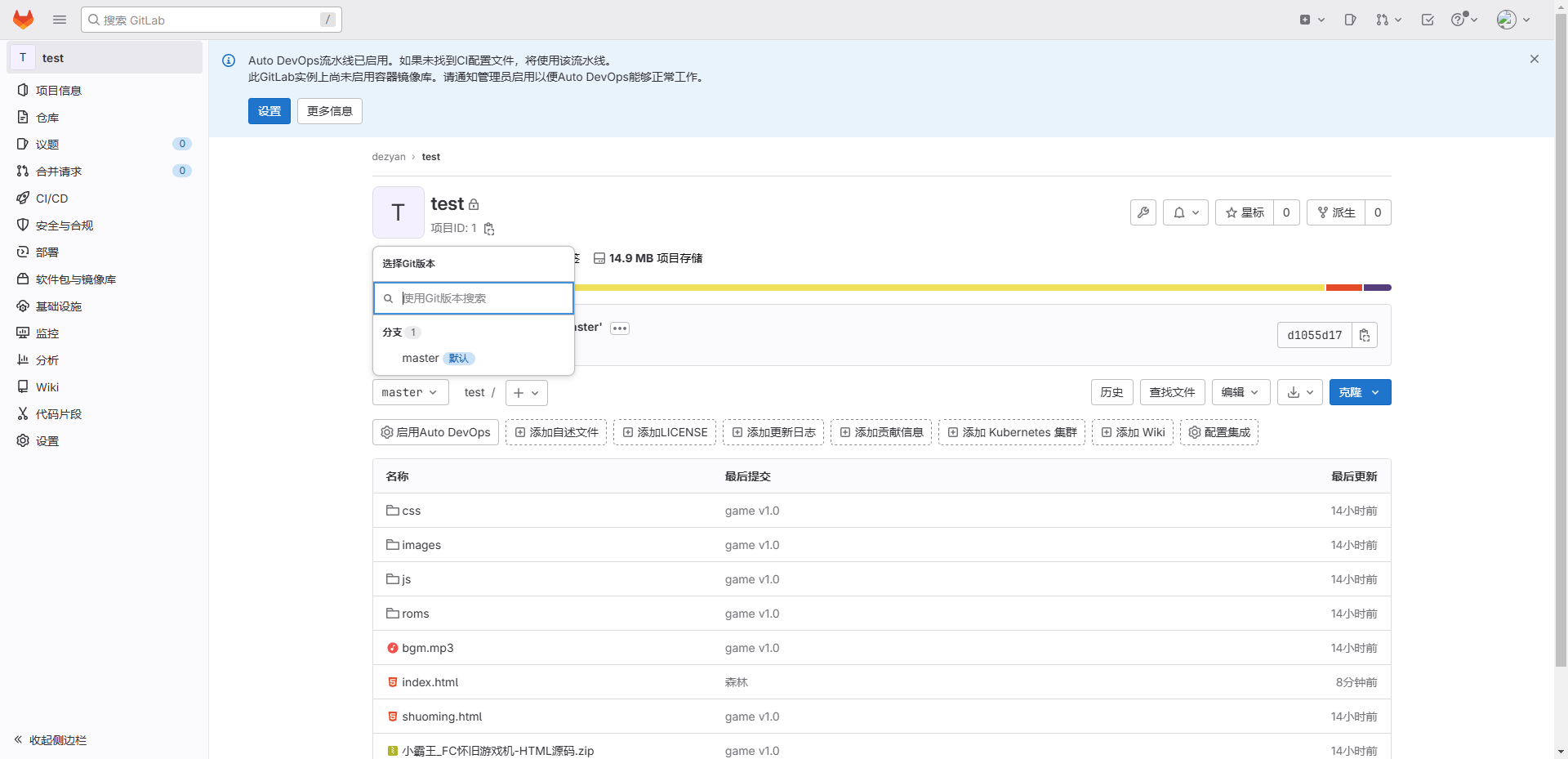
Task: Click the 软件包与镜像库 icon in the sidebar
Action: pos(23,279)
